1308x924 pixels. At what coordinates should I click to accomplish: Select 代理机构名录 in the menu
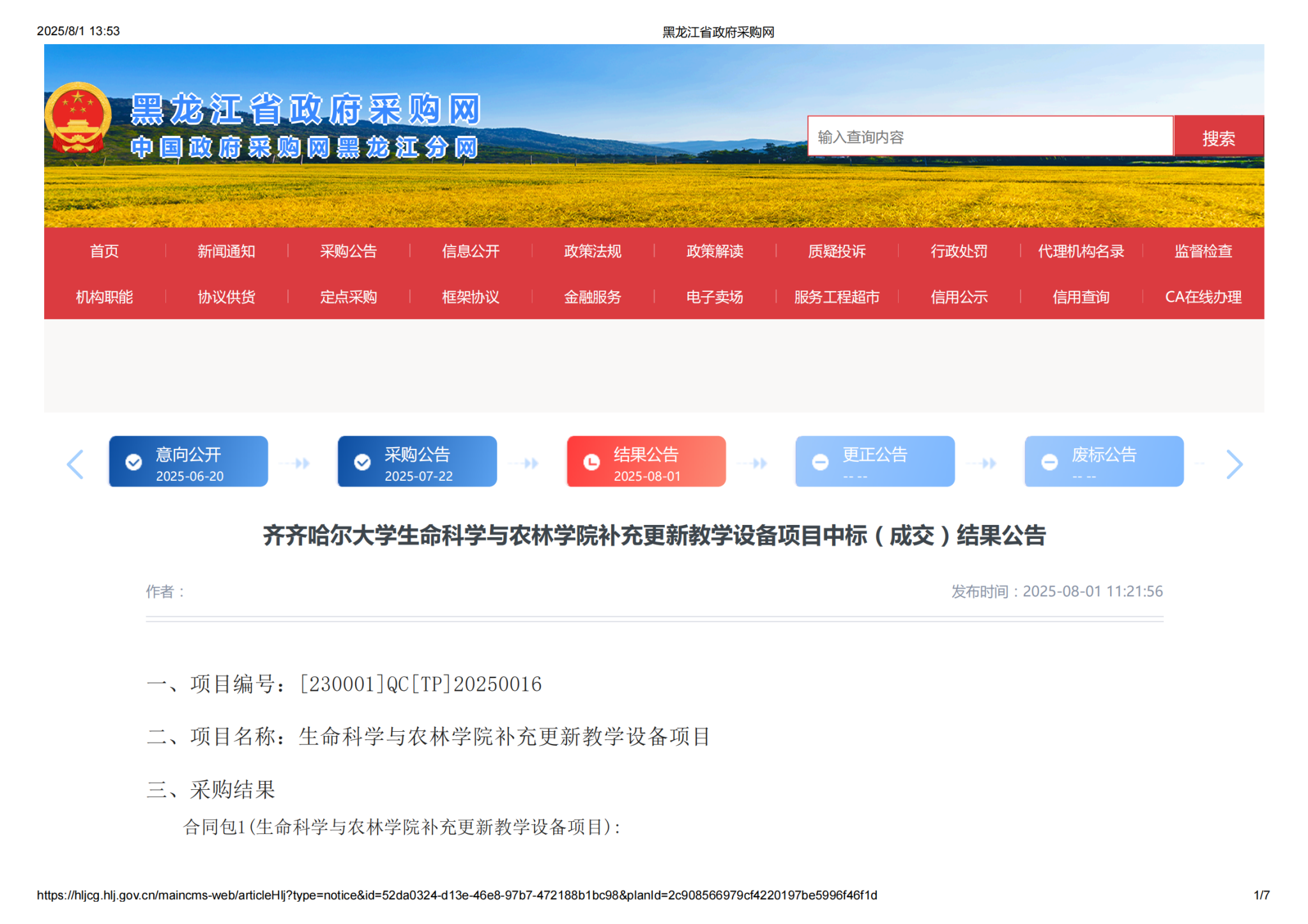pos(1081,251)
